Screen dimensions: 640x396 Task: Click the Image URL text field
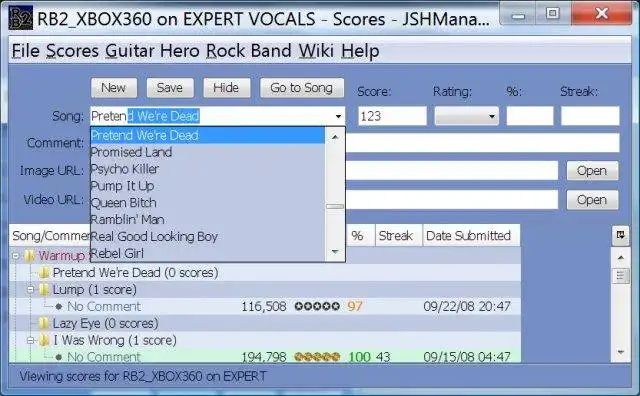(452, 171)
